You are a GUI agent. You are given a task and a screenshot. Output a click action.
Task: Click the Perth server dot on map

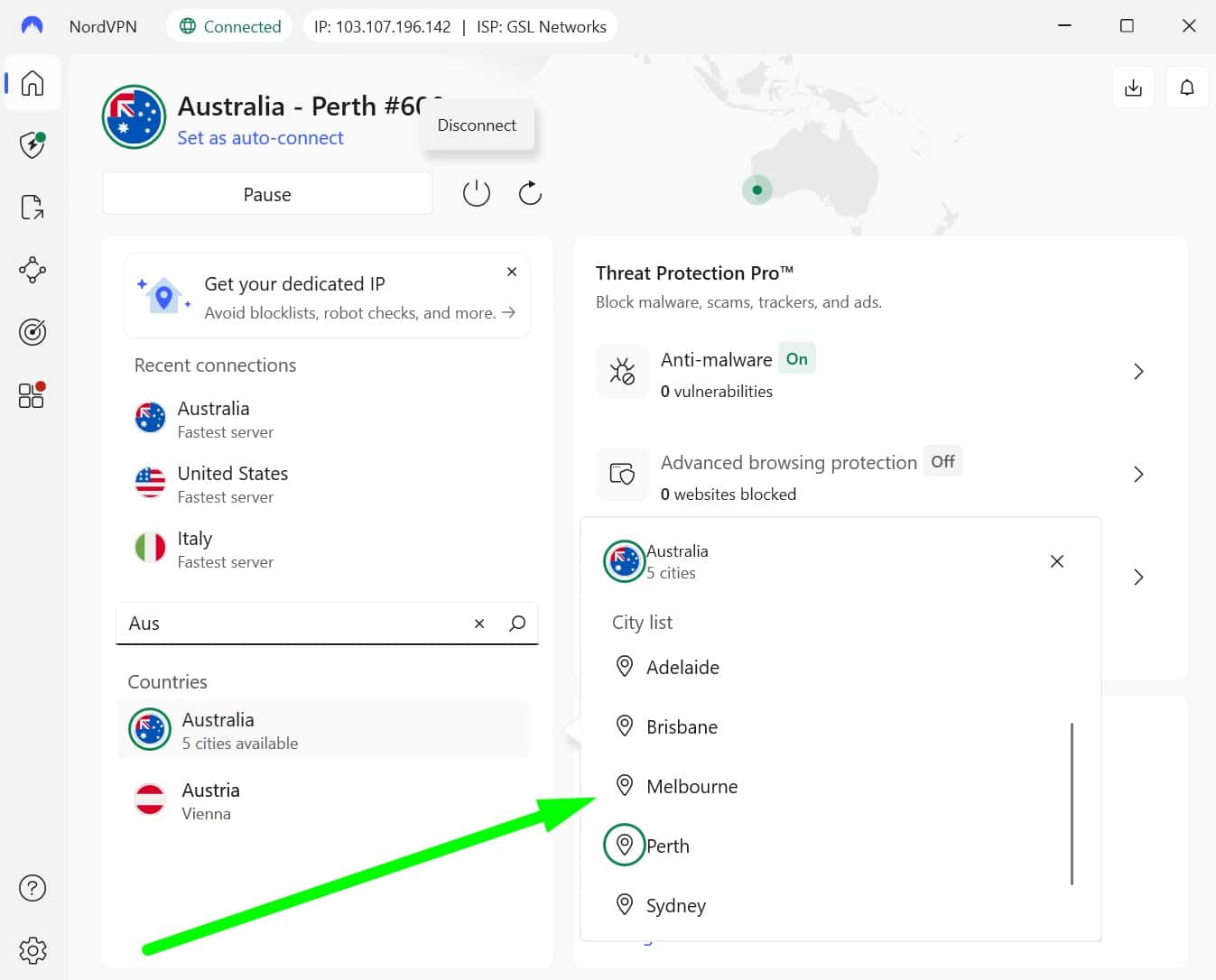point(757,190)
